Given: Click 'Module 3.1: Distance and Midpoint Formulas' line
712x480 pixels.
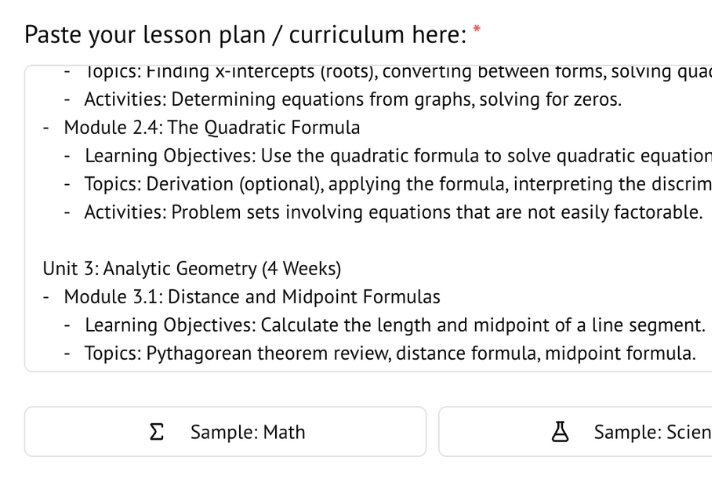Looking at the screenshot, I should click(x=251, y=297).
